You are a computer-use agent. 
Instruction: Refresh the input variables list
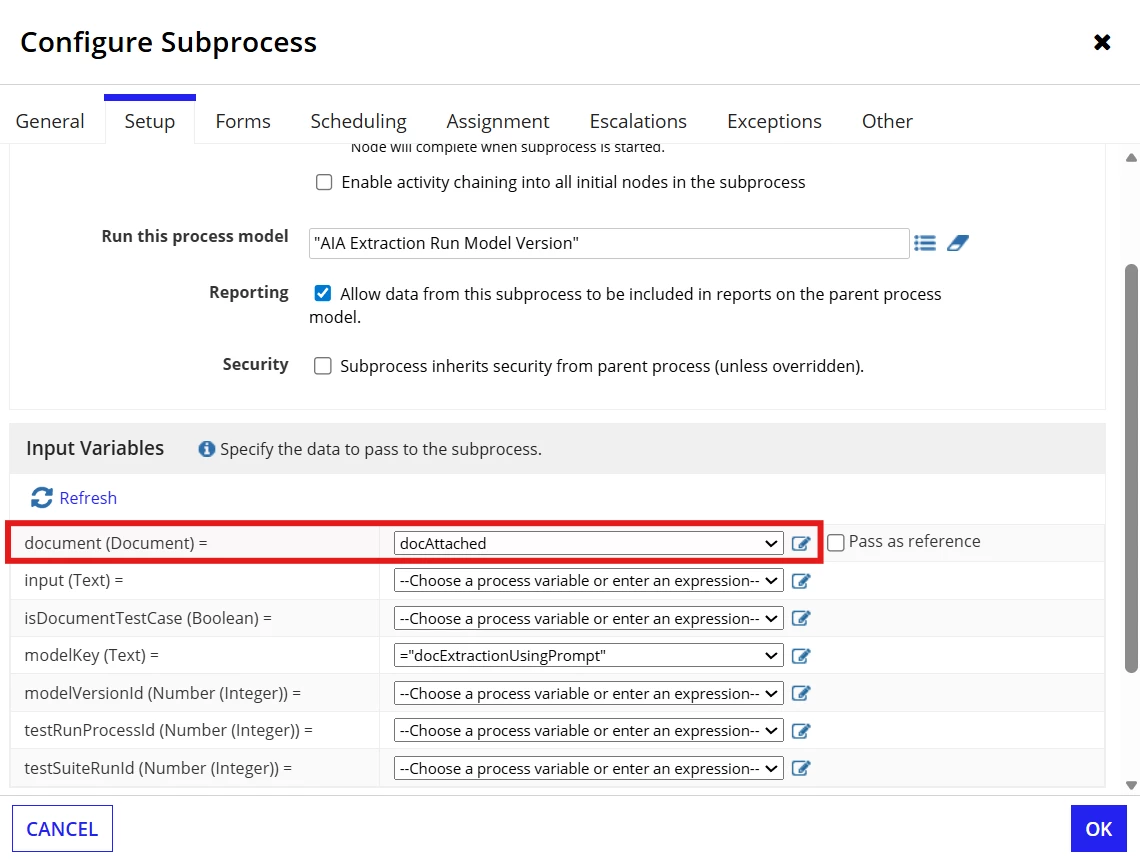73,498
